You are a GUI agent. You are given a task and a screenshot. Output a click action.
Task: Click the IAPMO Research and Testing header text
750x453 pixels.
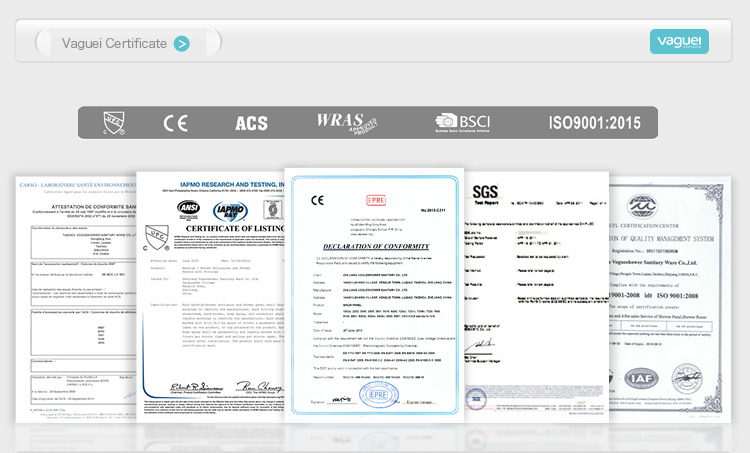coord(232,185)
